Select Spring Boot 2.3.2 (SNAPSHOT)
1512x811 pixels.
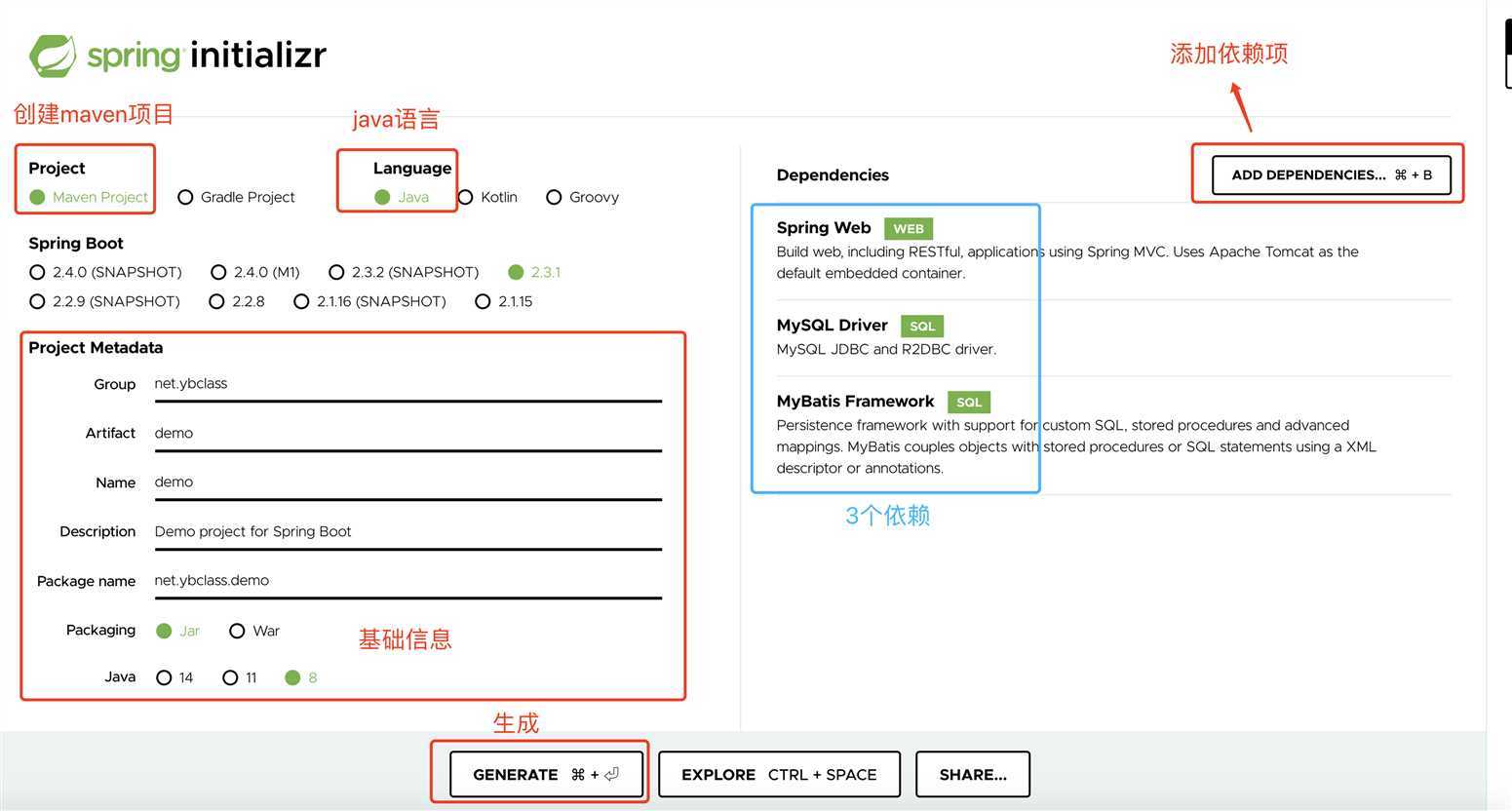point(404,272)
